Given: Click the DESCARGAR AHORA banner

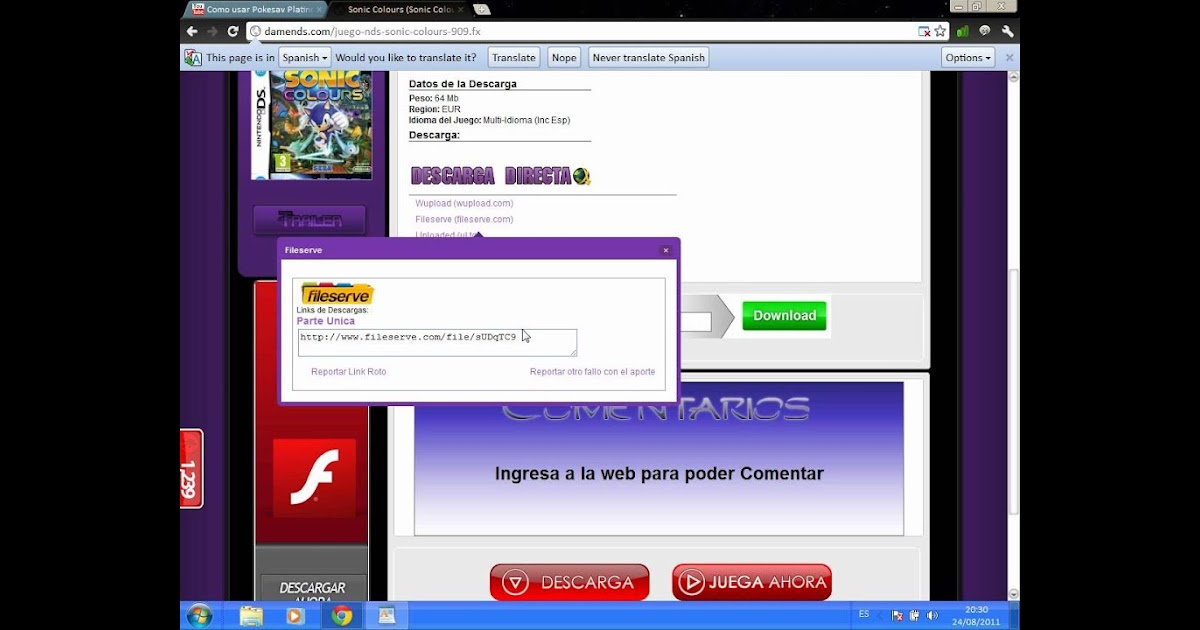Looking at the screenshot, I should click(312, 590).
